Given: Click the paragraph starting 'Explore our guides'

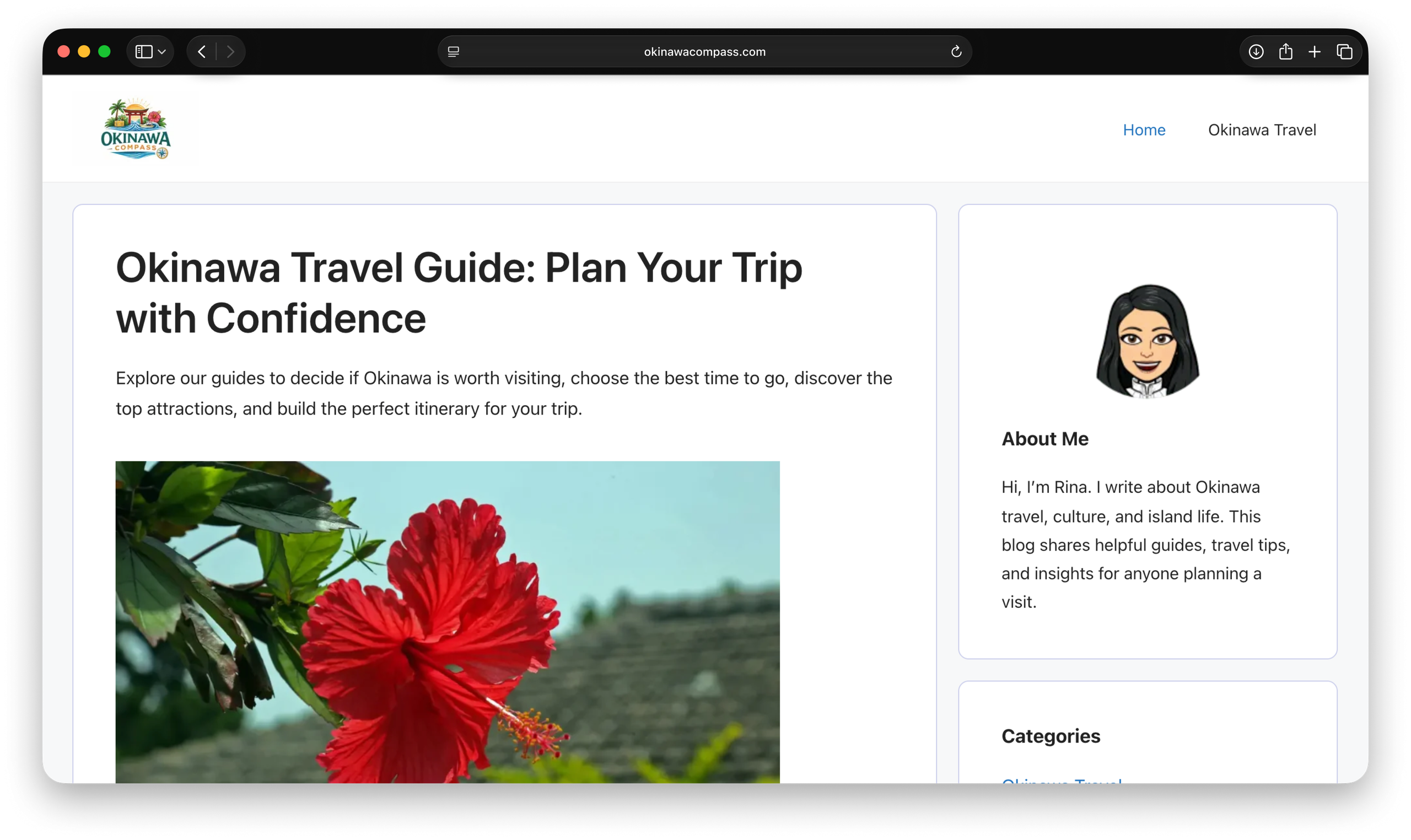Looking at the screenshot, I should pos(504,394).
